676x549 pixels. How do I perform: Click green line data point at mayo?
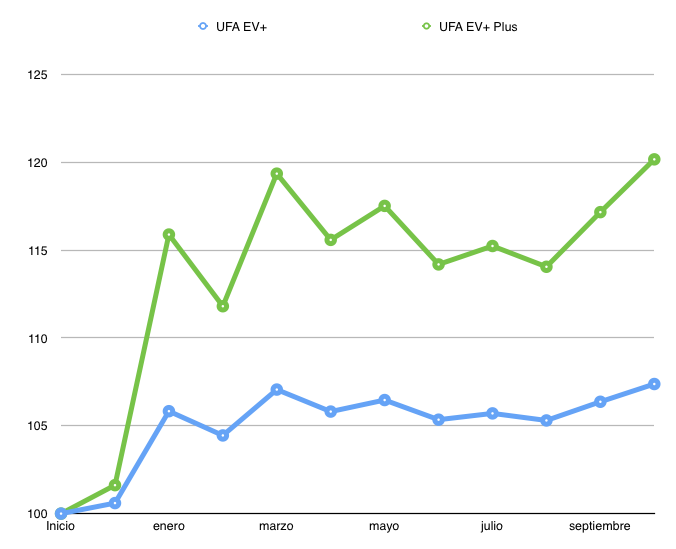pyautogui.click(x=385, y=206)
